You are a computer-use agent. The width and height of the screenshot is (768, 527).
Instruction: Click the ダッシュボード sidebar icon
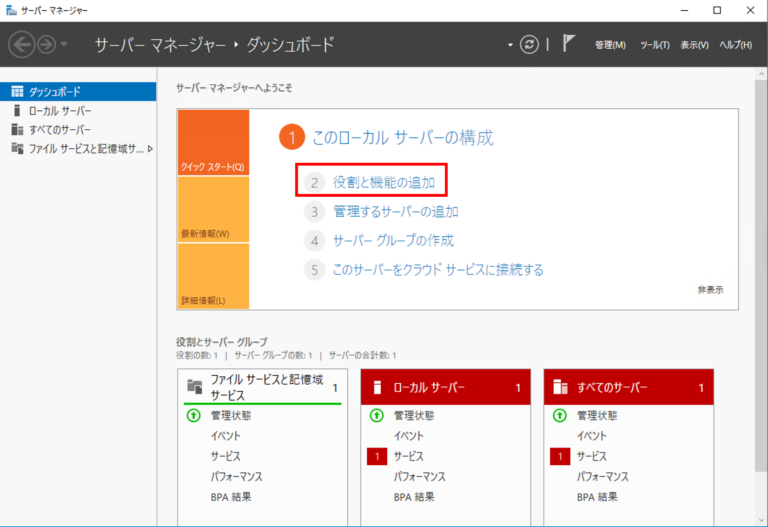pos(17,92)
